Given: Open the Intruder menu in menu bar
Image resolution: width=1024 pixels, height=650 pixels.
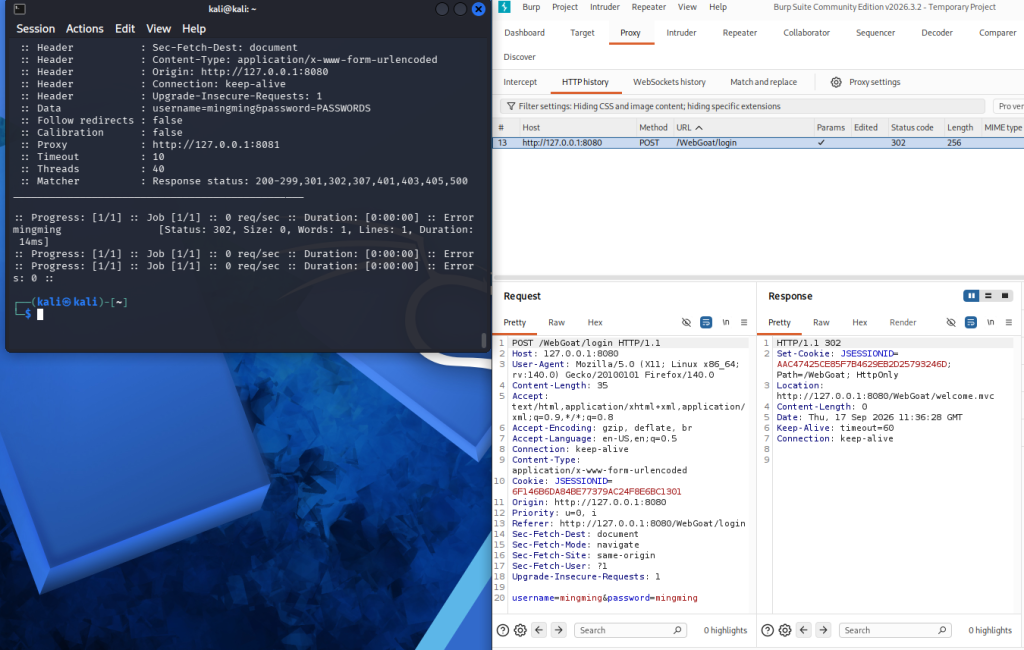Looking at the screenshot, I should 605,7.
